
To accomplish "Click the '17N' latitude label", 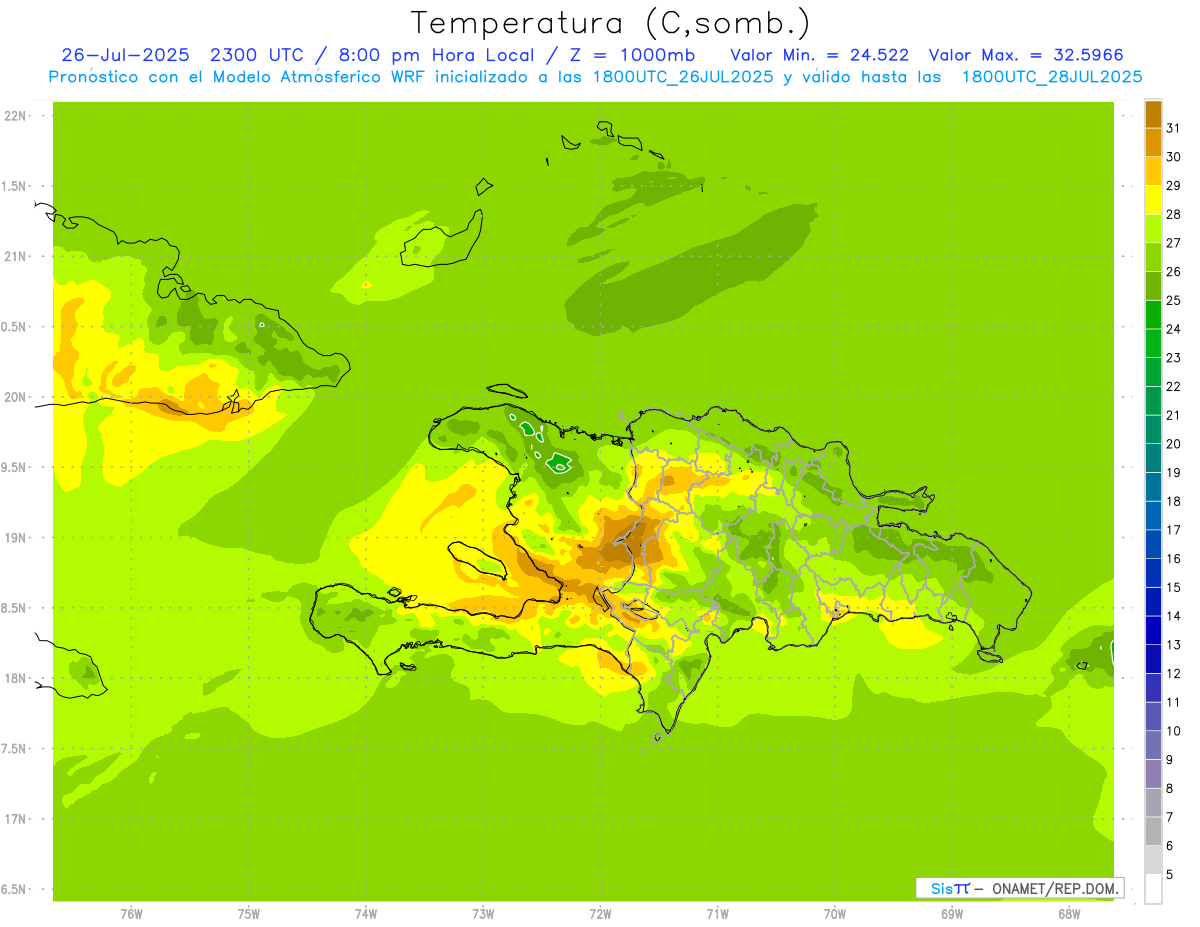I will 15,819.
